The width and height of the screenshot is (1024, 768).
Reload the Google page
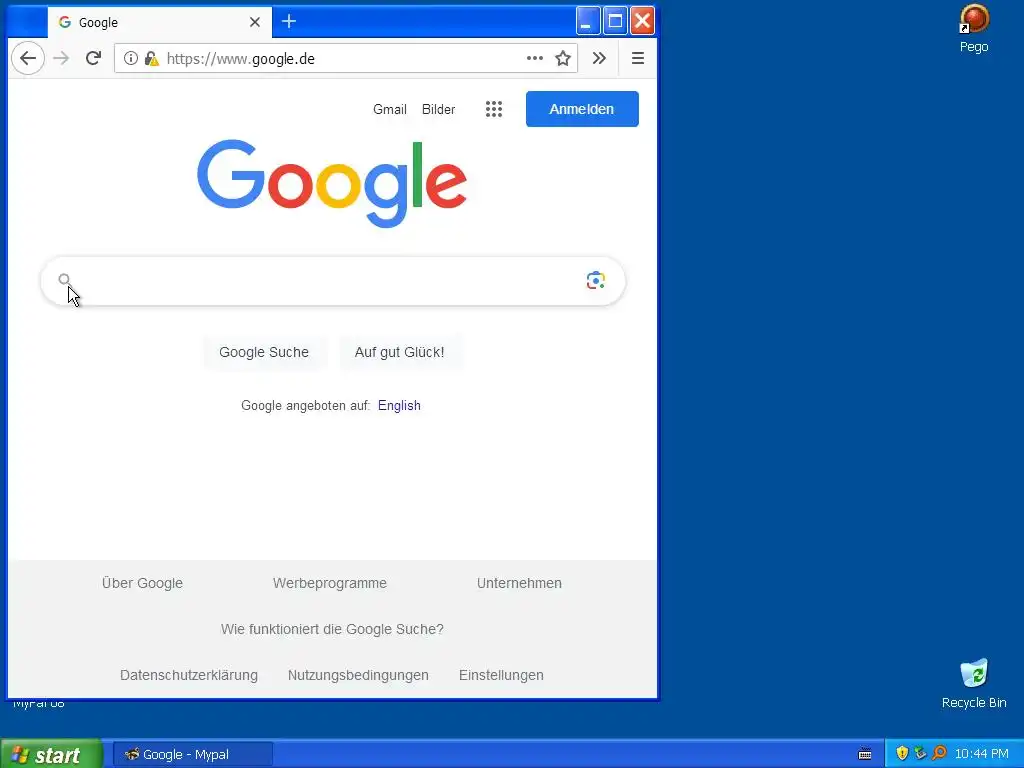point(93,58)
